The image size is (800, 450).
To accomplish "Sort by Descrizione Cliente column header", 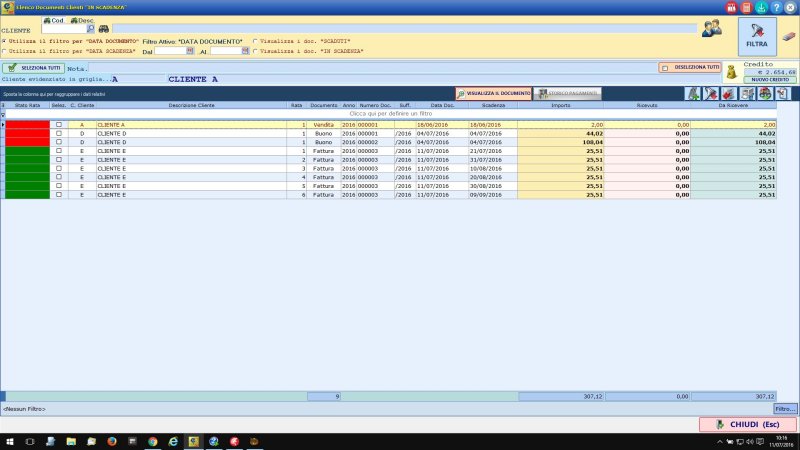I will click(191, 105).
